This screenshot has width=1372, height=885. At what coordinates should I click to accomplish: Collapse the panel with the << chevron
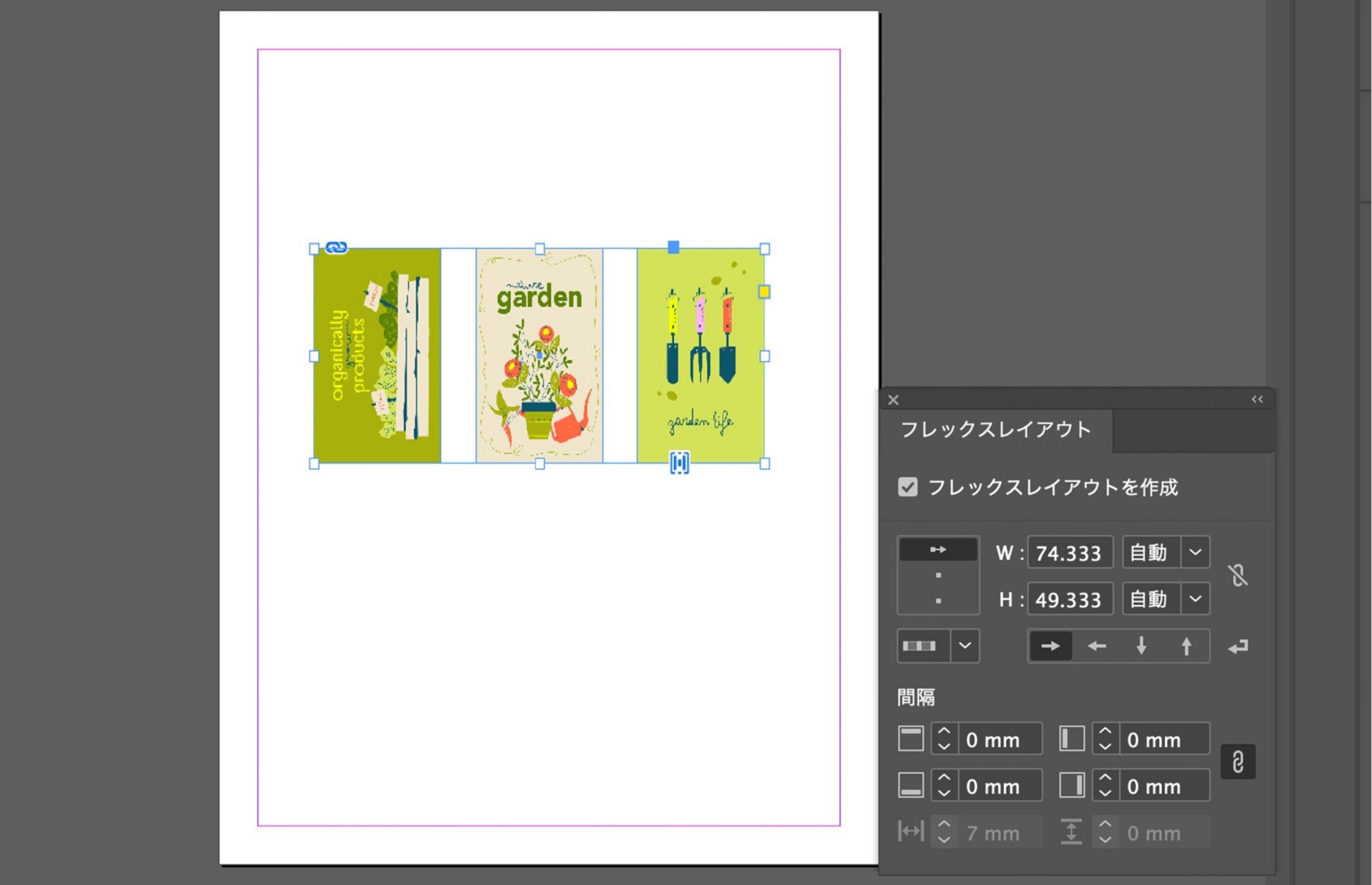pyautogui.click(x=1257, y=399)
